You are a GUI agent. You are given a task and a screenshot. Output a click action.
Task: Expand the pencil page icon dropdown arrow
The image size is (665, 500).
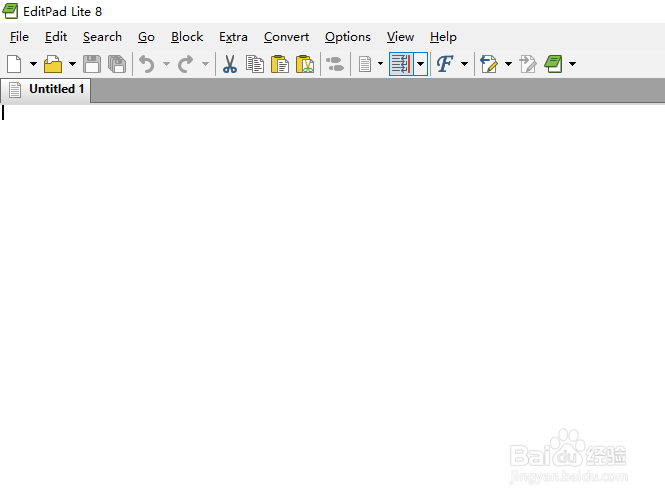coord(508,64)
